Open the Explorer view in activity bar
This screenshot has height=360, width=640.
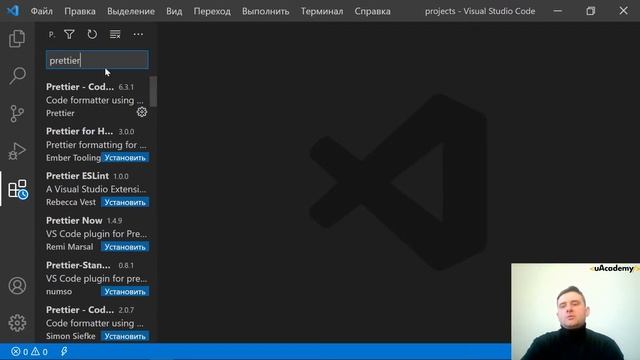tap(17, 39)
